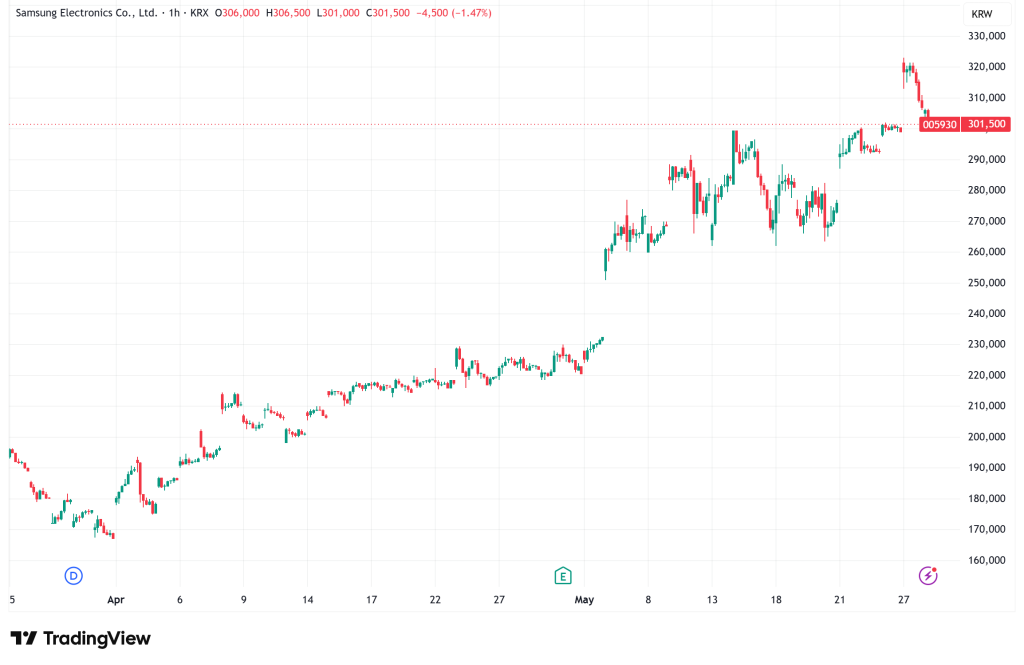Click the May label on time axis
1024x665 pixels.
coord(584,600)
